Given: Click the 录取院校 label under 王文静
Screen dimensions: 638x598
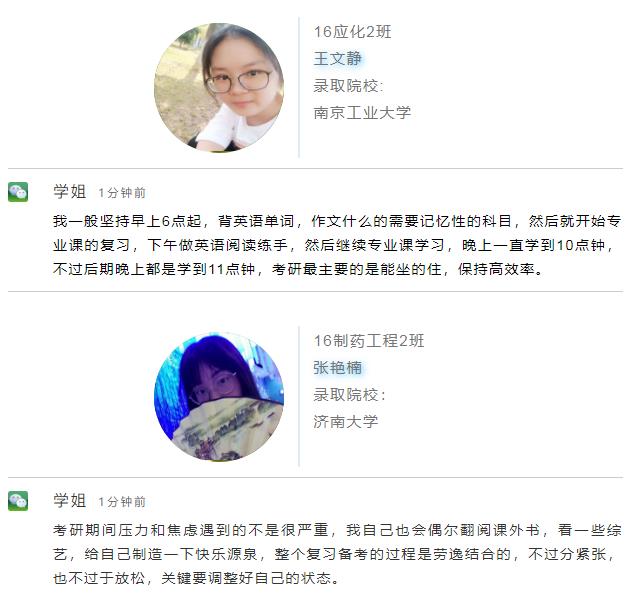Looking at the screenshot, I should 348,86.
